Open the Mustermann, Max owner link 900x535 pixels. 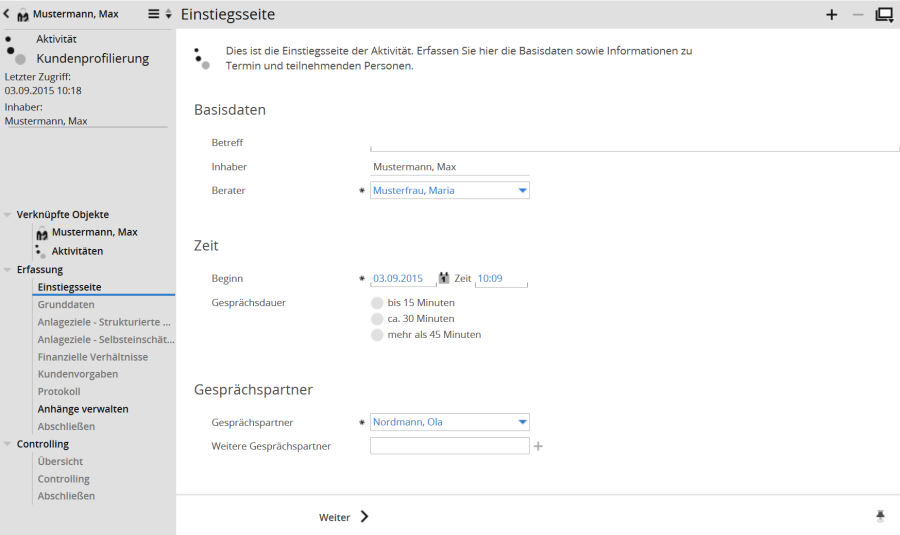click(x=46, y=121)
